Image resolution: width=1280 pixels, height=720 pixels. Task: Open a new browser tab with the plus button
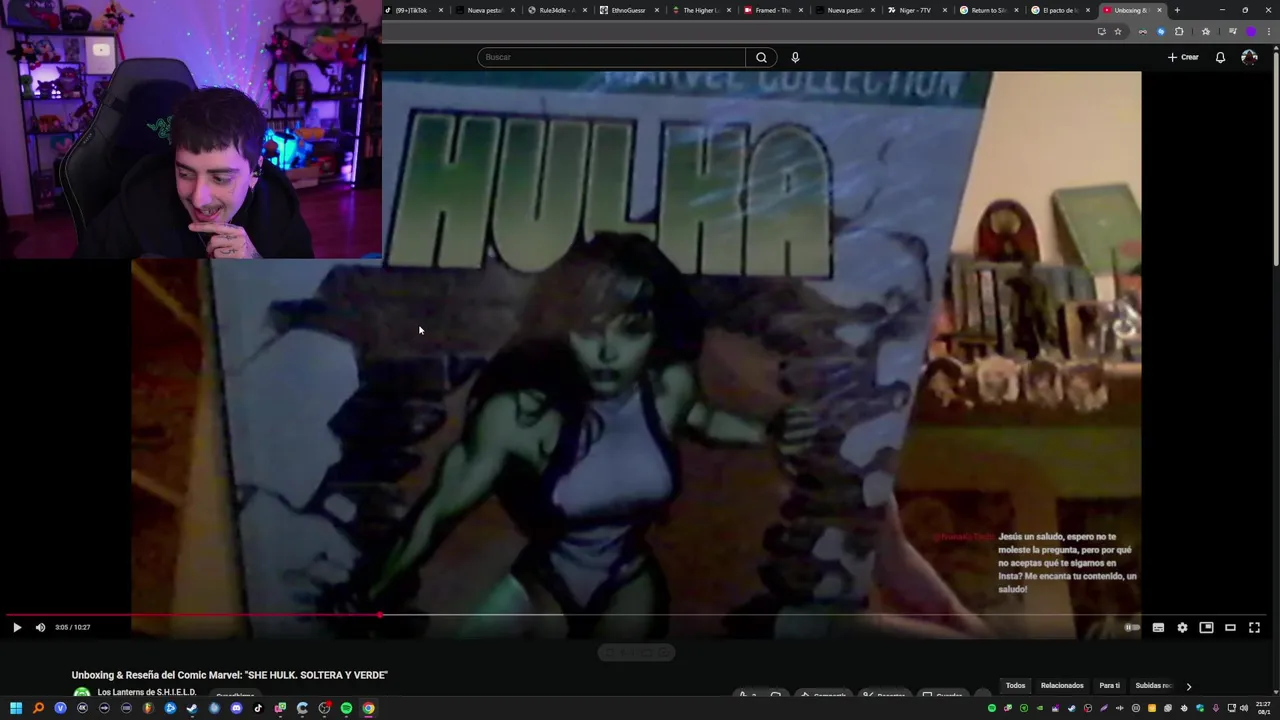tap(1177, 10)
